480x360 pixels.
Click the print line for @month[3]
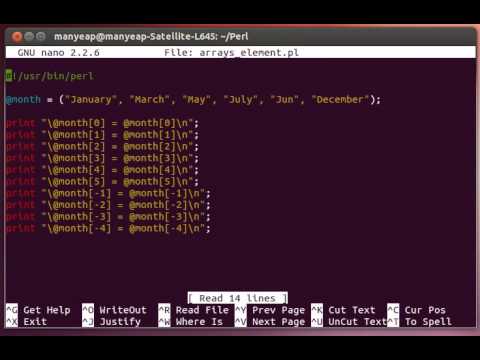tap(102, 158)
